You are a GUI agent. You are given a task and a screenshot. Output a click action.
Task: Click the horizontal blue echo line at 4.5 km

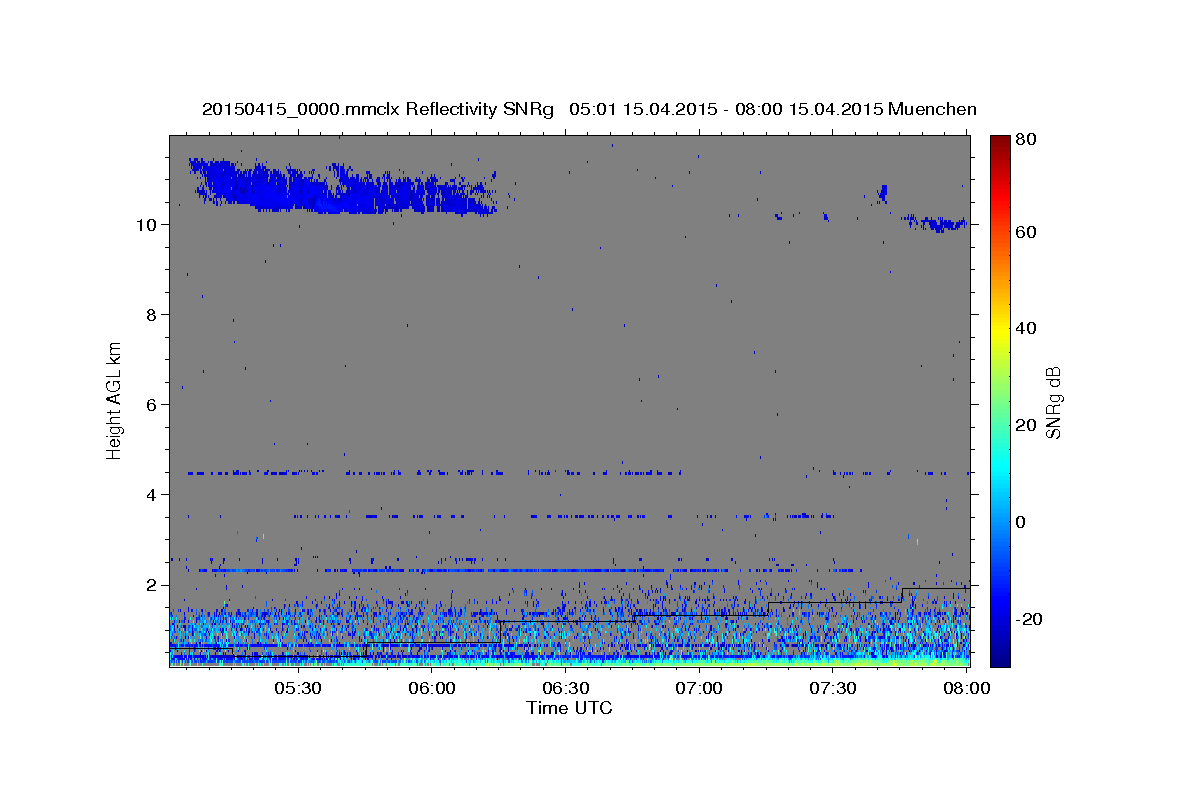pos(435,472)
